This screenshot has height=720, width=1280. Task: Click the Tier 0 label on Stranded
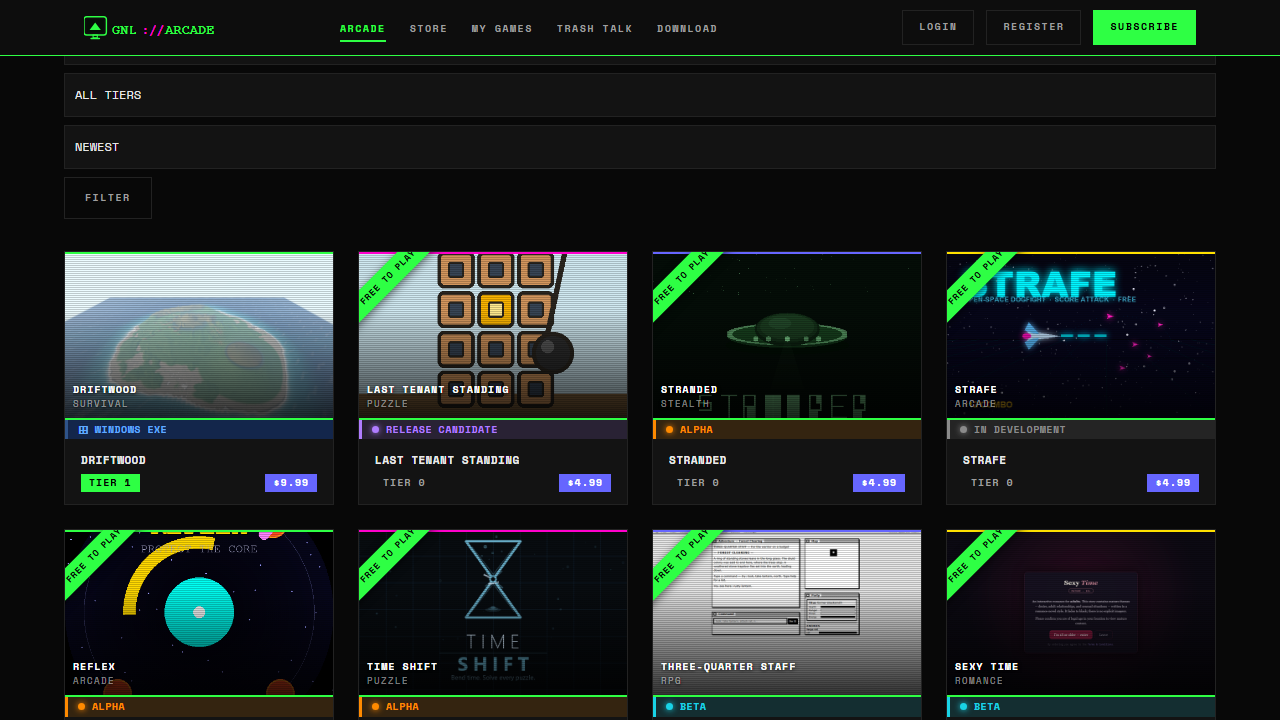click(698, 483)
